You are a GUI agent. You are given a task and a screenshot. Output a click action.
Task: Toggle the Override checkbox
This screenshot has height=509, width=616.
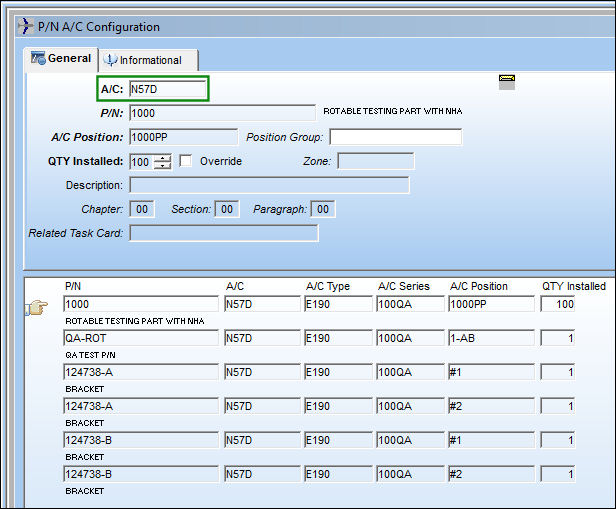pyautogui.click(x=185, y=161)
